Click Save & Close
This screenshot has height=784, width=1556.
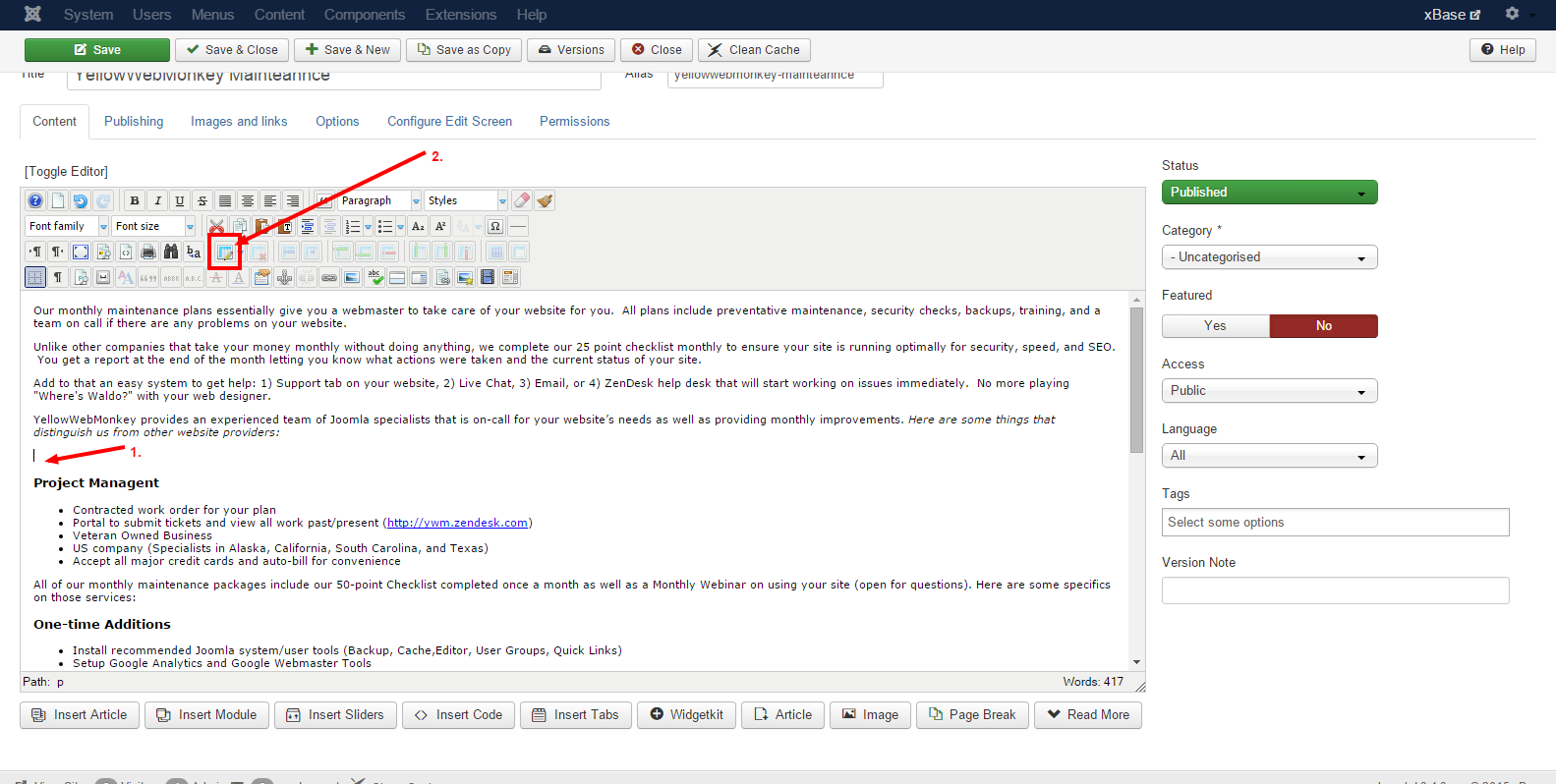(x=232, y=50)
